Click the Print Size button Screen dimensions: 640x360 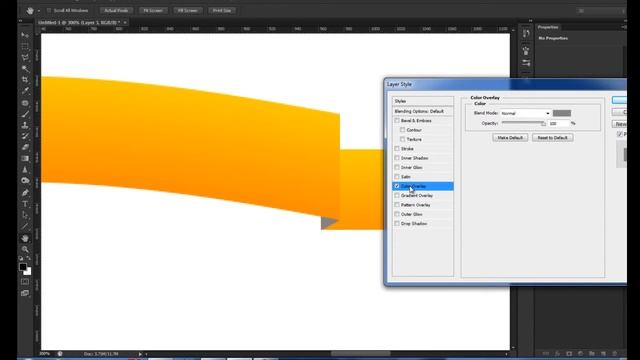222,11
